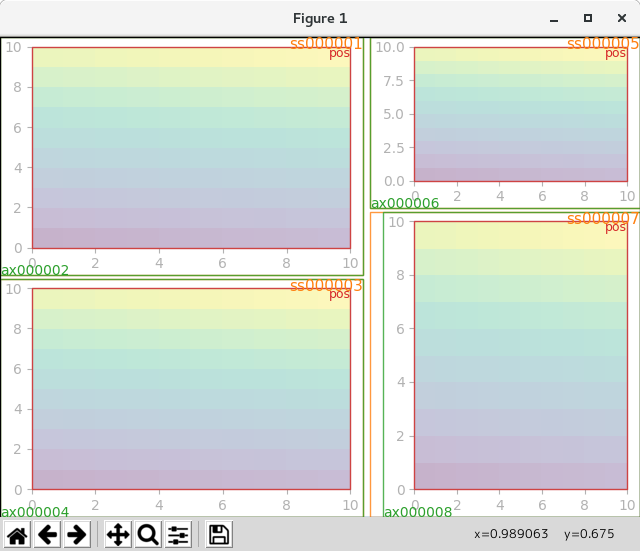Click the ax000002 green label
This screenshot has width=640, height=551.
pyautogui.click(x=35, y=270)
